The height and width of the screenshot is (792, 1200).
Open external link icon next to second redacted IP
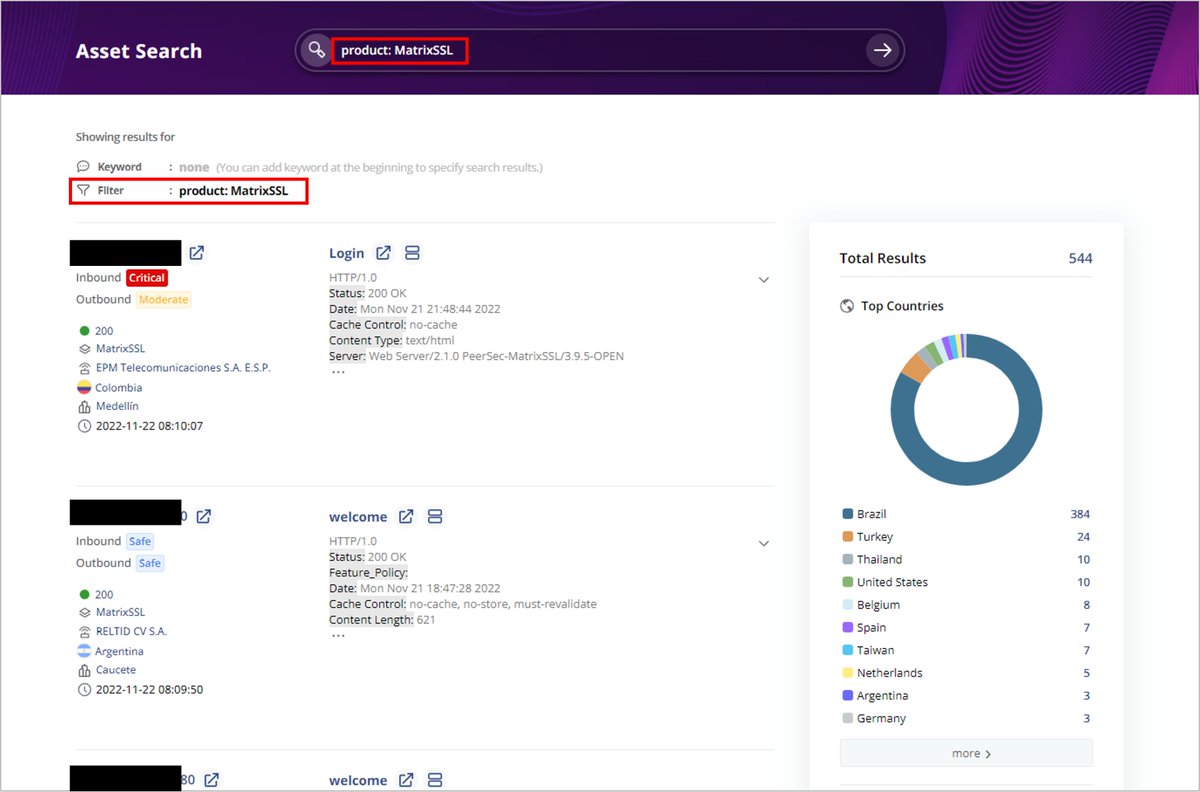203,517
